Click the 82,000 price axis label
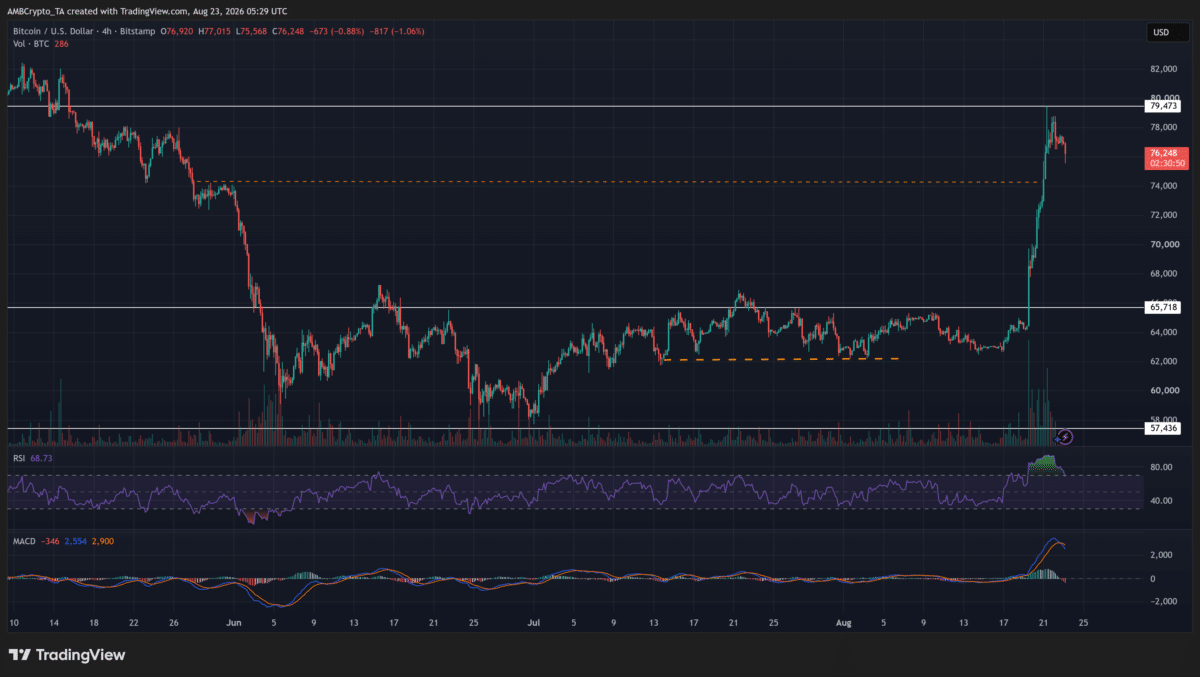 (x=1162, y=69)
